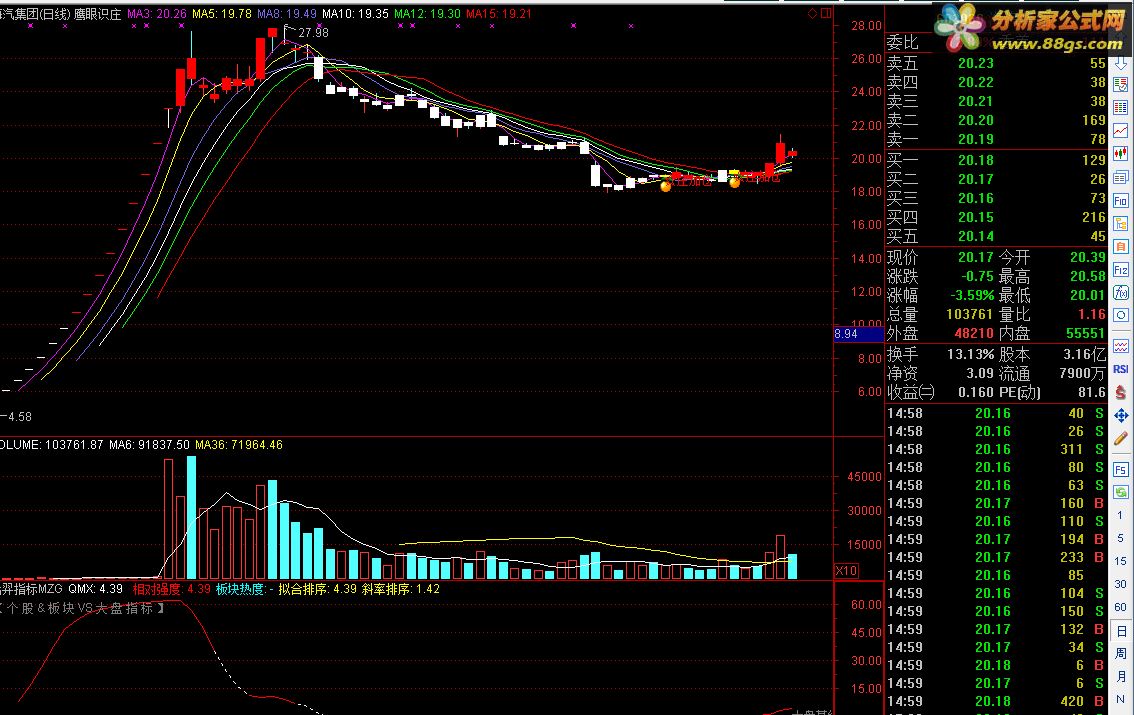Switch to 30-minute period
1134x715 pixels.
click(1120, 584)
